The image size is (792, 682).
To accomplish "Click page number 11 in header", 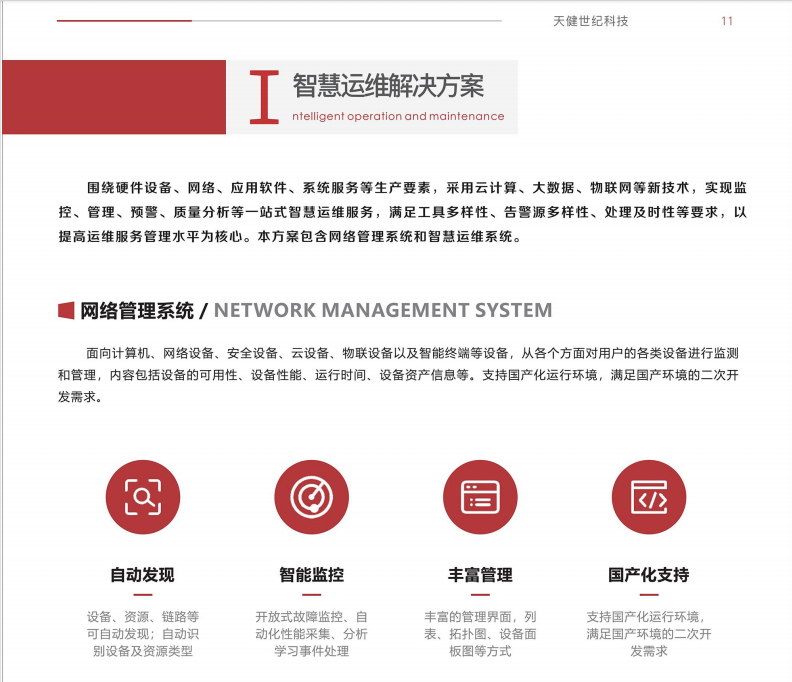I will (727, 21).
